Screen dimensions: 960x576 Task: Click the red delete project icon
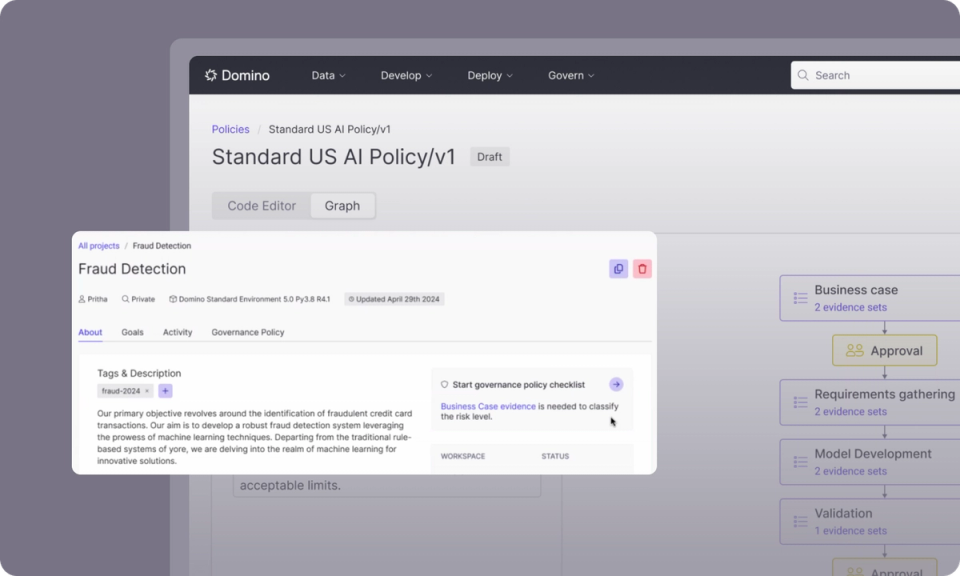[x=641, y=268]
